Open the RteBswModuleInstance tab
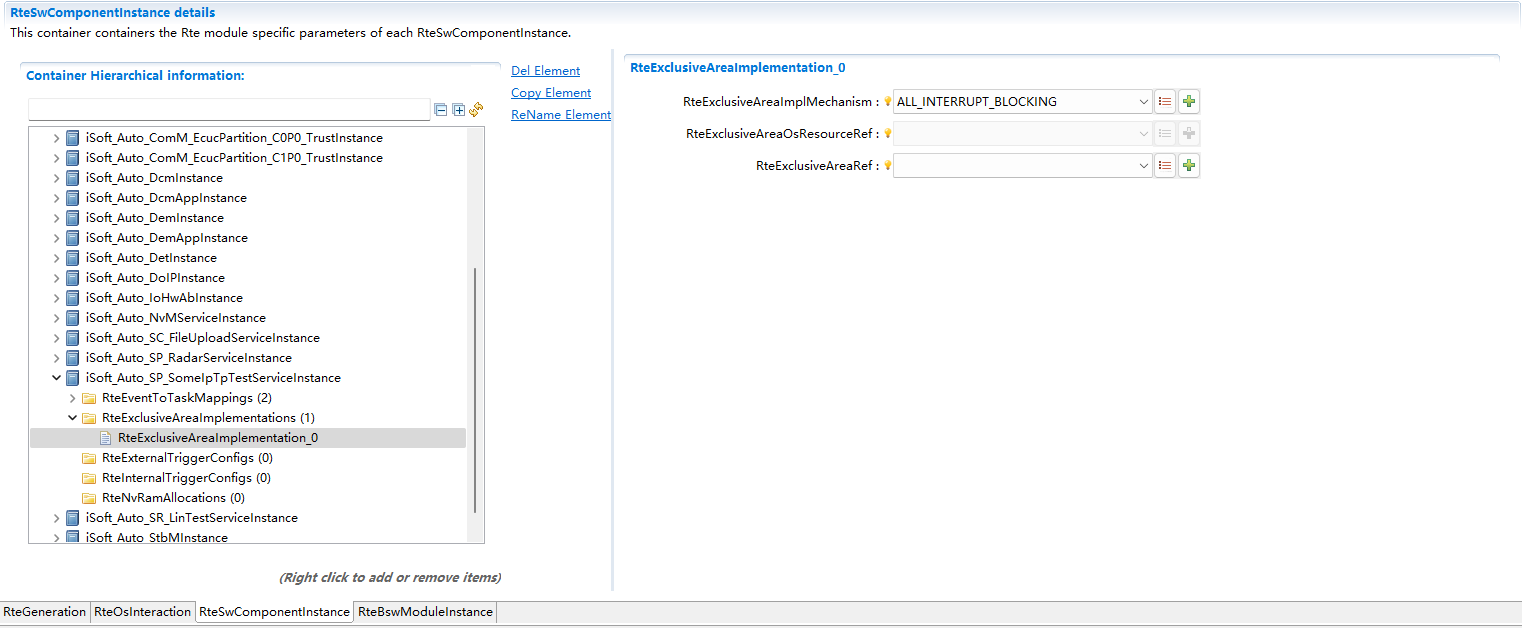Image resolution: width=1522 pixels, height=628 pixels. tap(425, 612)
